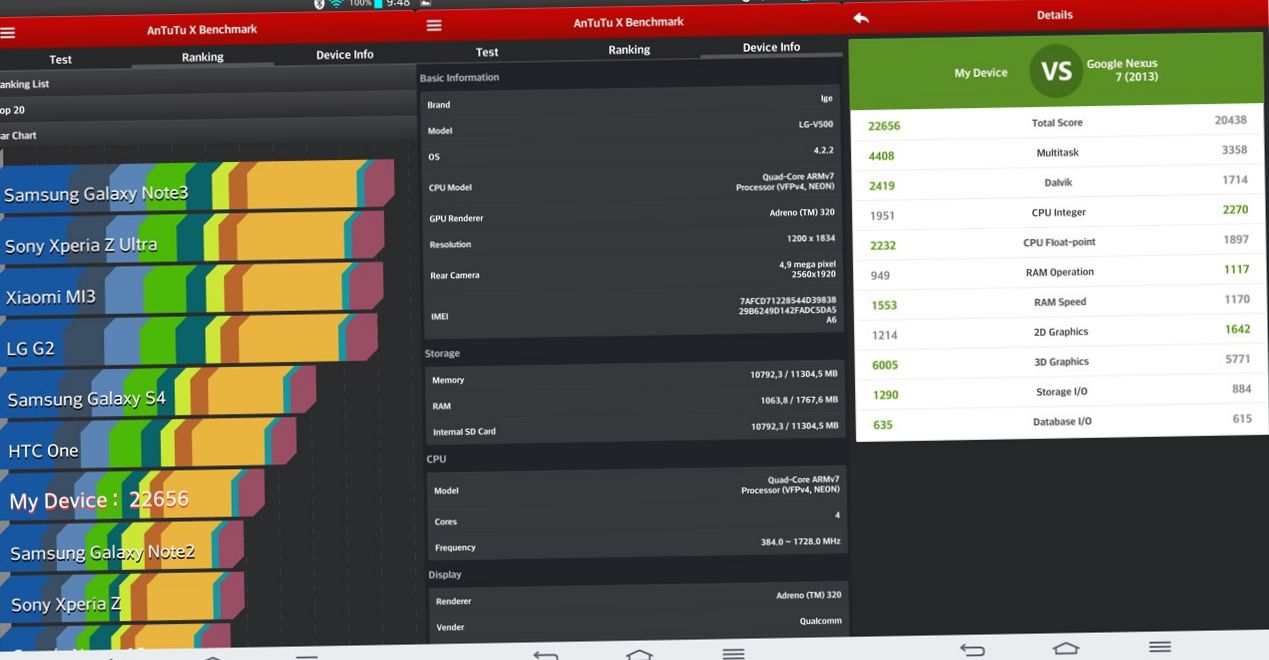The height and width of the screenshot is (660, 1269).
Task: Select Samsung Galaxy Note3 ranking bar
Action: pyautogui.click(x=196, y=189)
